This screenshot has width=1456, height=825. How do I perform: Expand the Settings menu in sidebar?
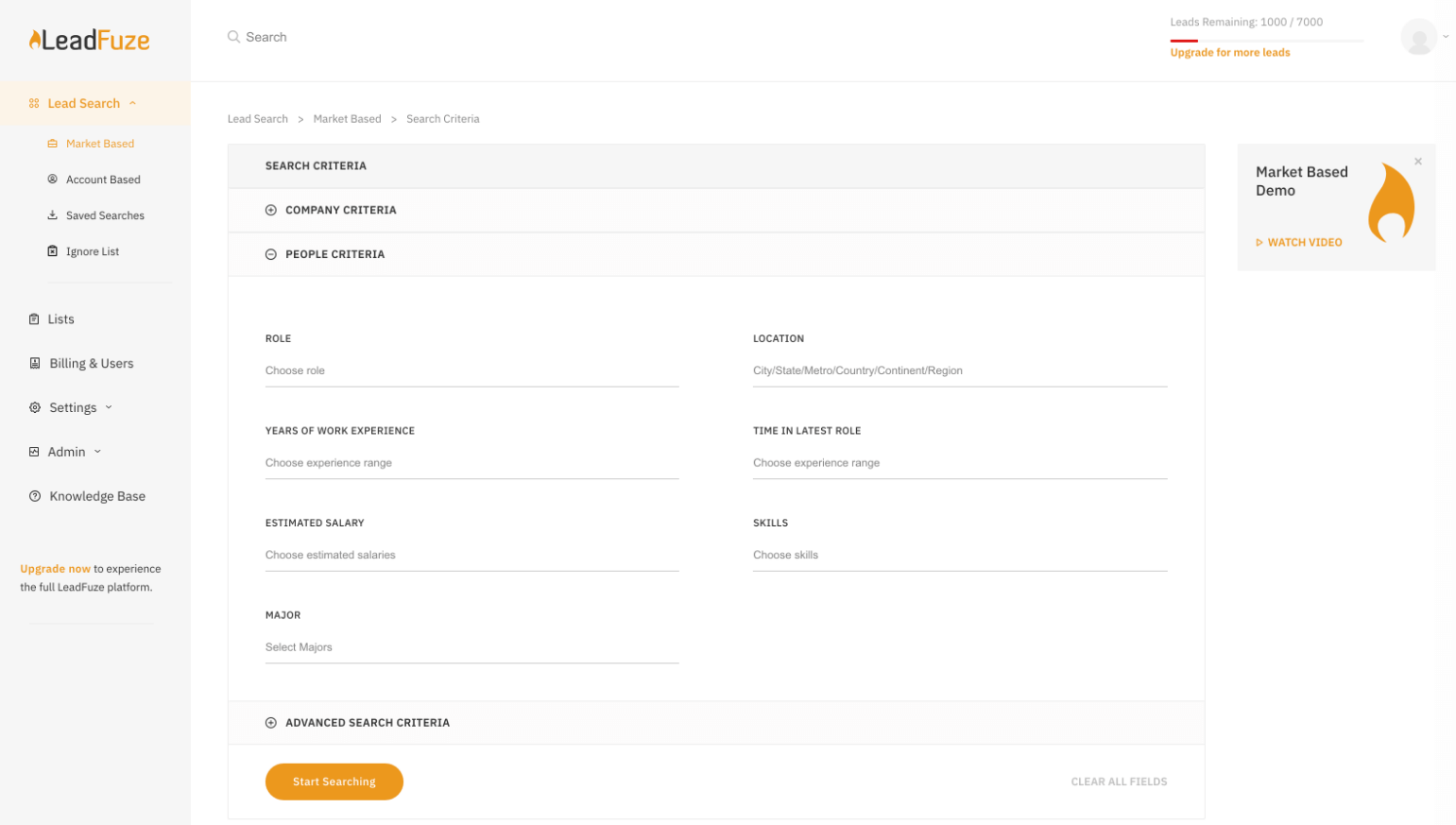(x=74, y=408)
